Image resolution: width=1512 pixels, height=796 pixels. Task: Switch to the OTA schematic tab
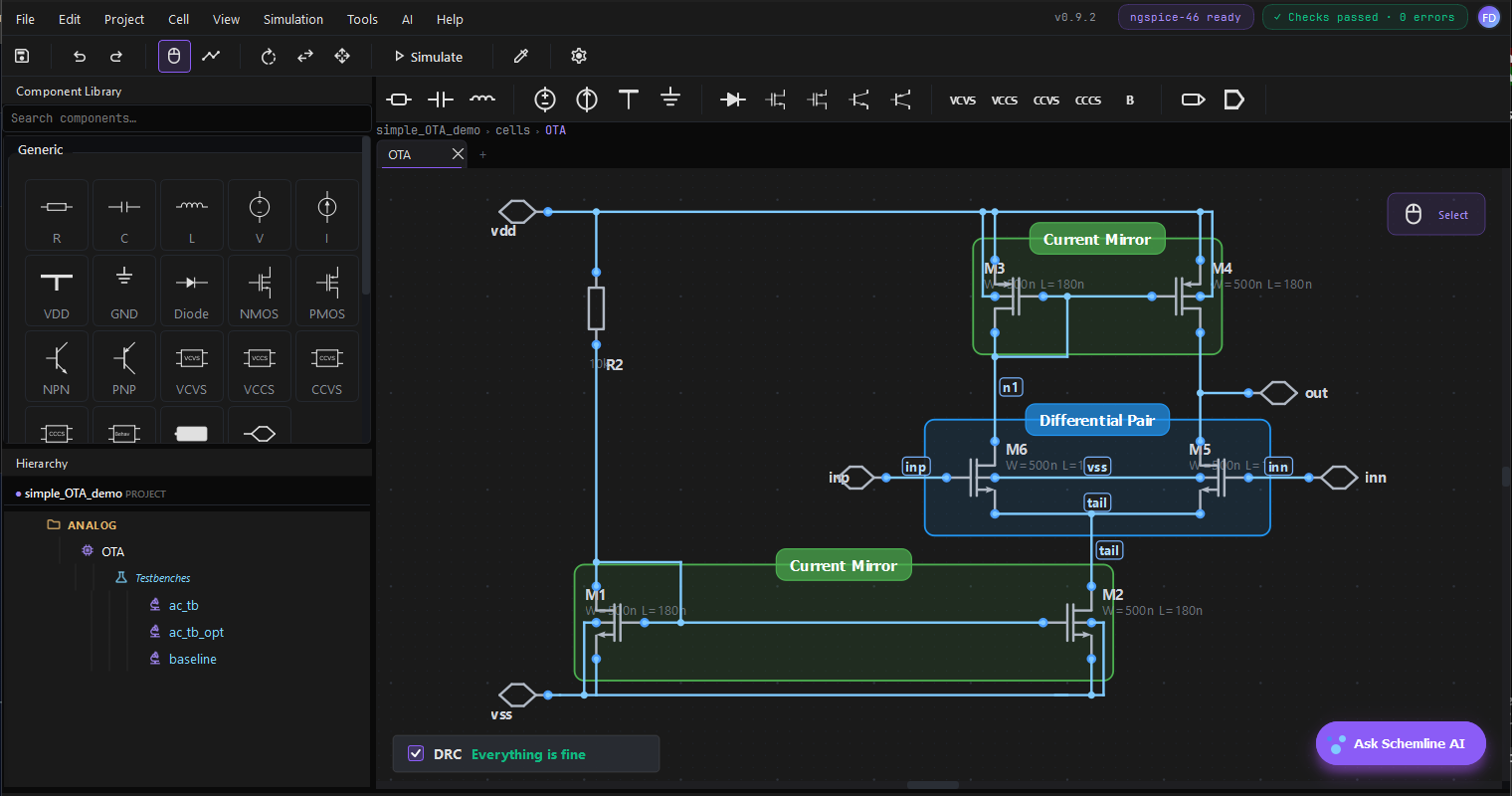pyautogui.click(x=413, y=154)
